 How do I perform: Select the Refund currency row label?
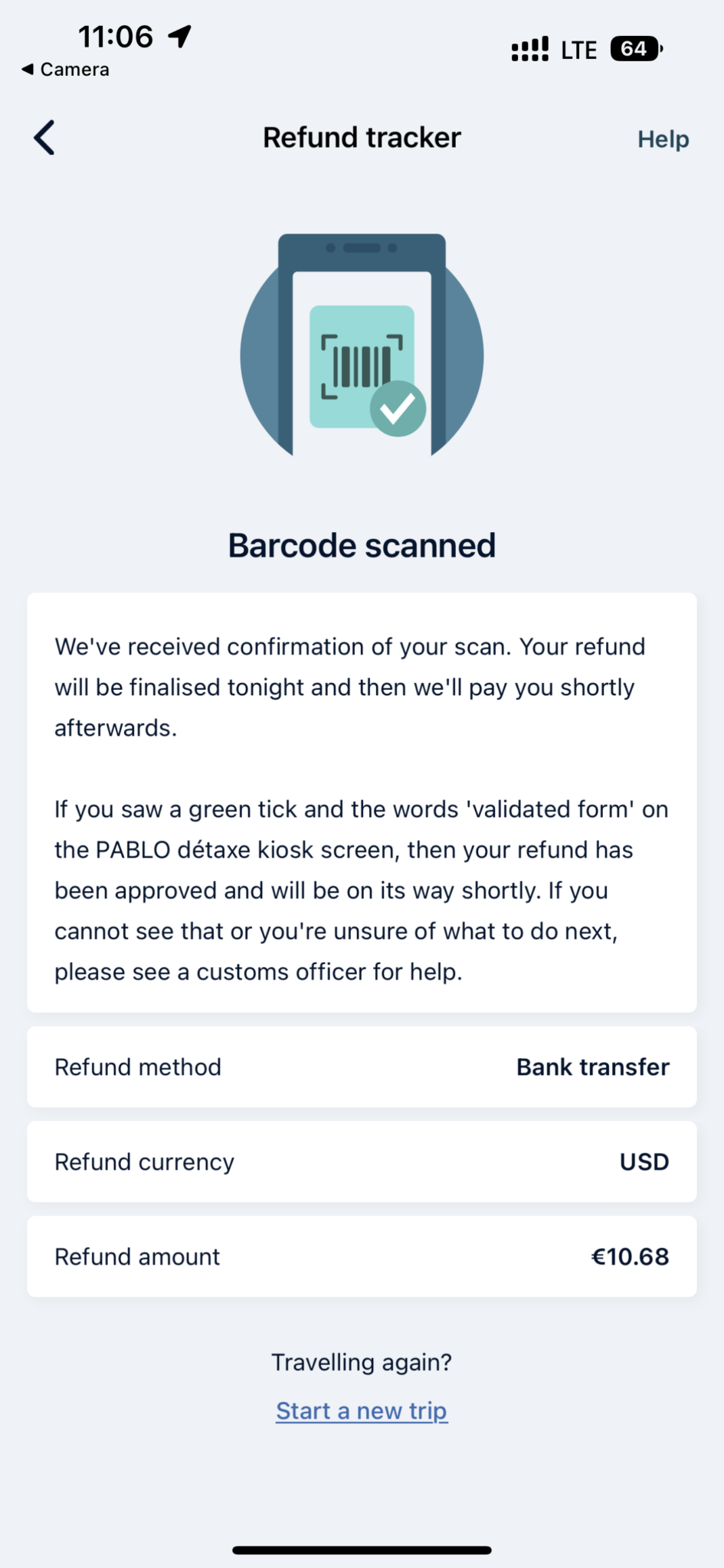click(144, 1161)
